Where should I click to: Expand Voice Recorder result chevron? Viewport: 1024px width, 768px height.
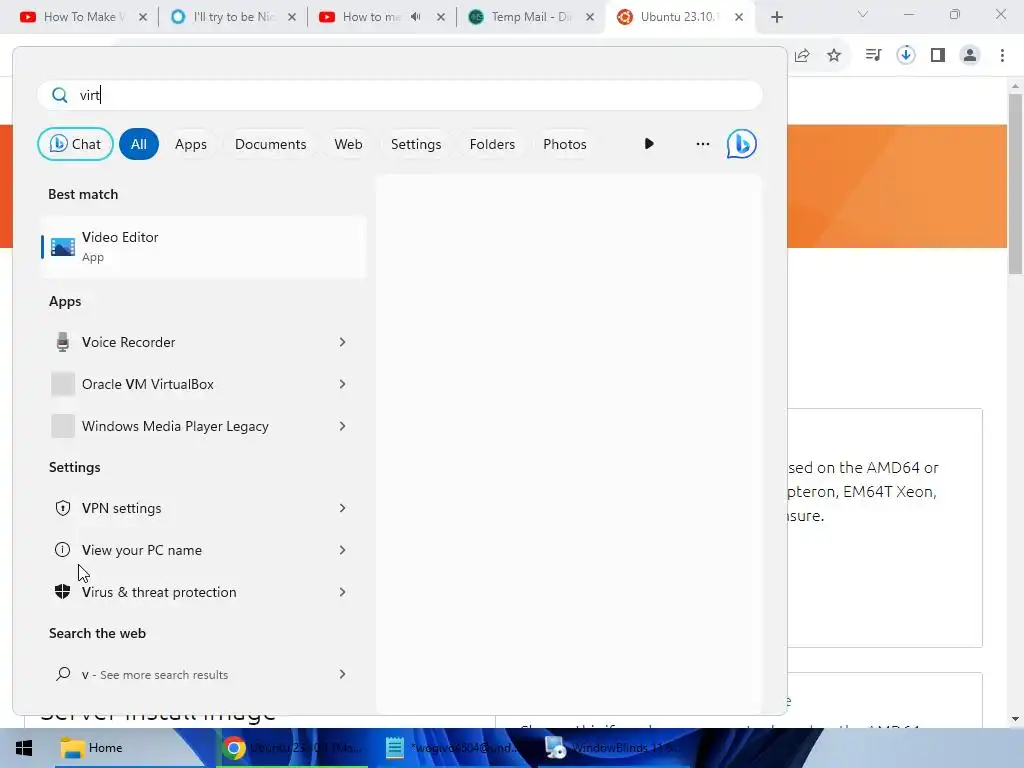[x=342, y=342]
